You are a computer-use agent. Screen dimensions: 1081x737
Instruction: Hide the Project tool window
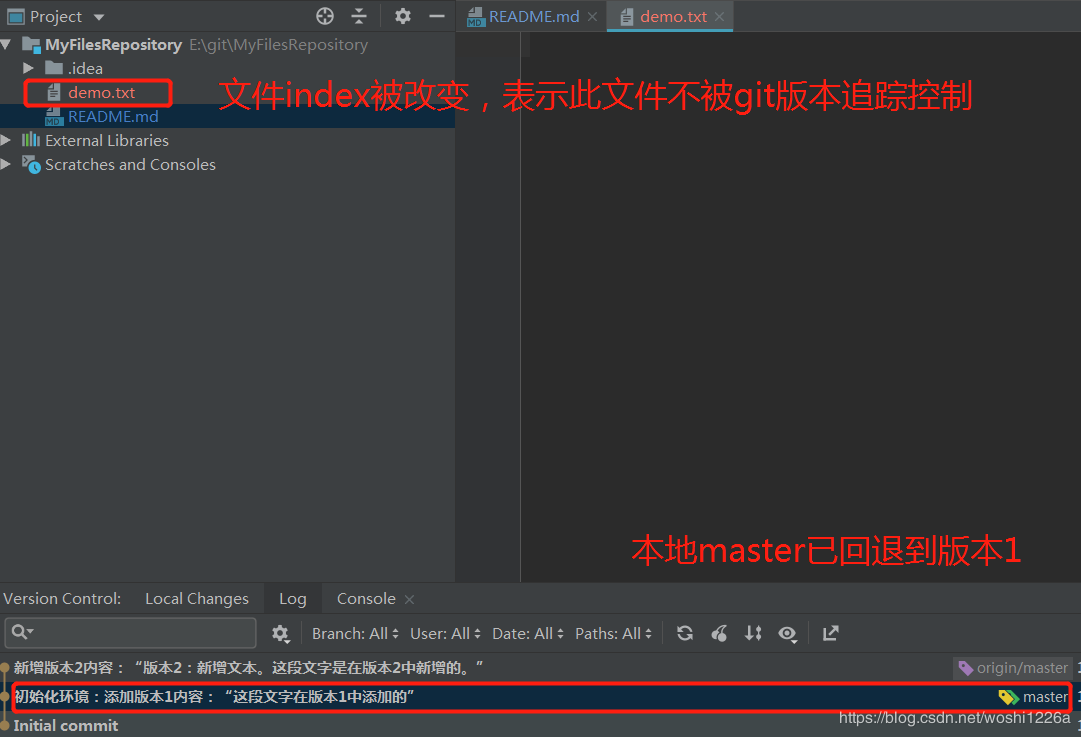click(x=437, y=16)
